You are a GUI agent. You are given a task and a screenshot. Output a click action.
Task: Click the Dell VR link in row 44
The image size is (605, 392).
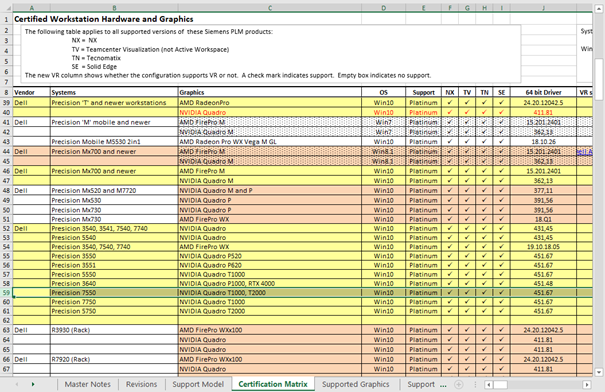click(x=585, y=152)
